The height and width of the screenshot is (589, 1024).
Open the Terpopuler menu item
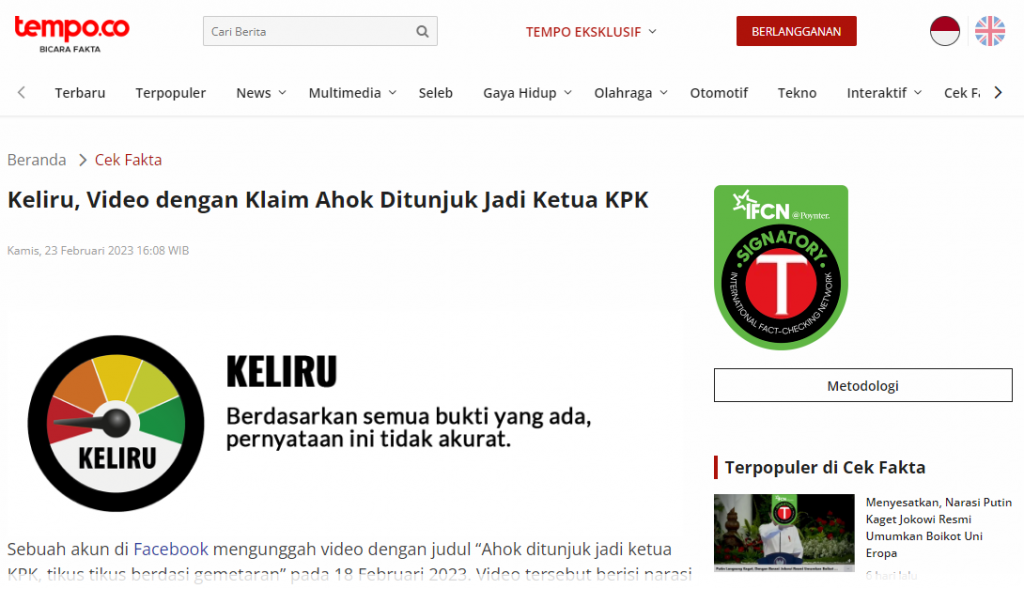[x=170, y=93]
